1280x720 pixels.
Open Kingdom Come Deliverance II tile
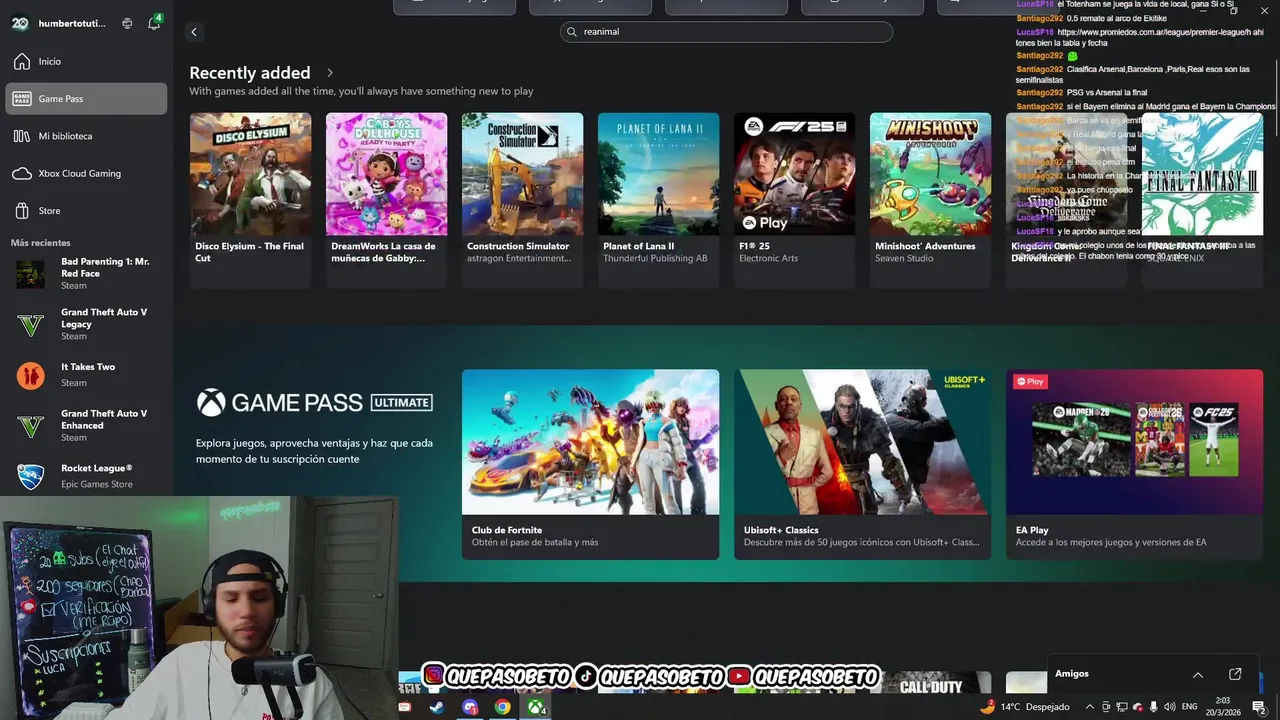click(x=1066, y=200)
